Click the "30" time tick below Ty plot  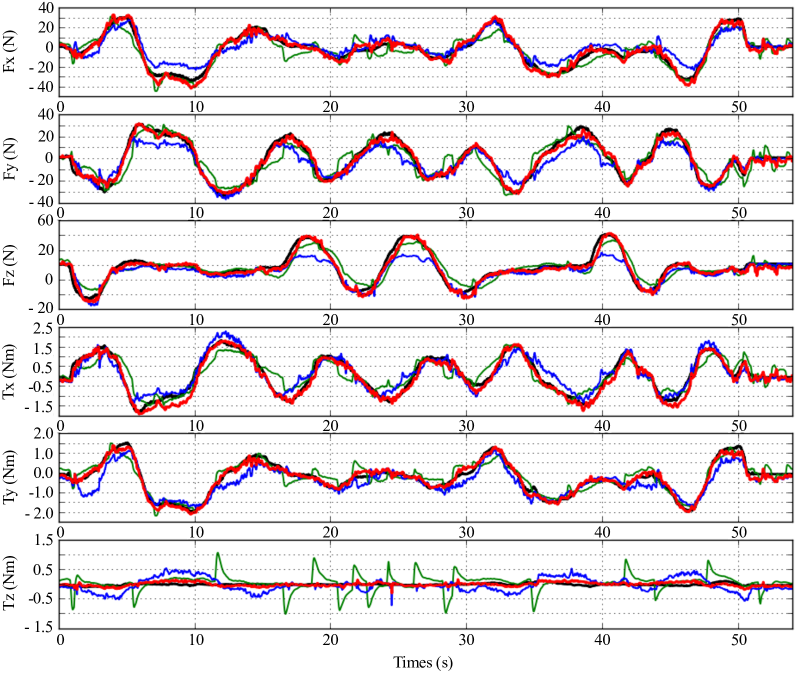click(467, 532)
